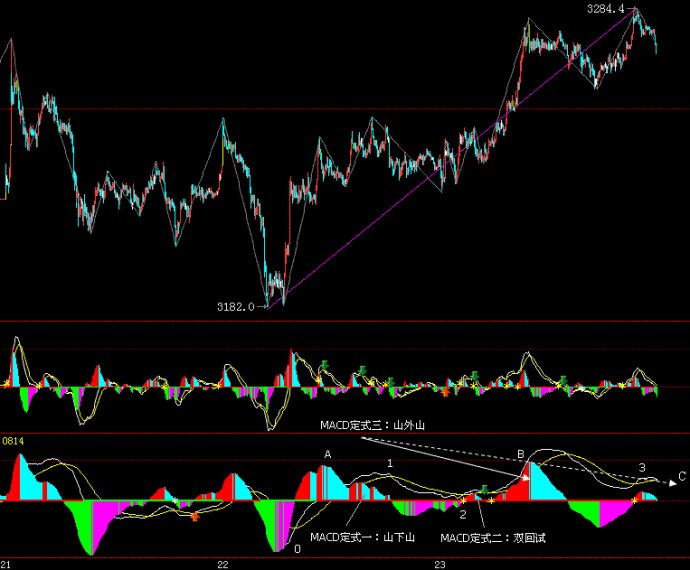The height and width of the screenshot is (570, 690).
Task: Select the number 0 label at MACD trough
Action: [x=297, y=549]
